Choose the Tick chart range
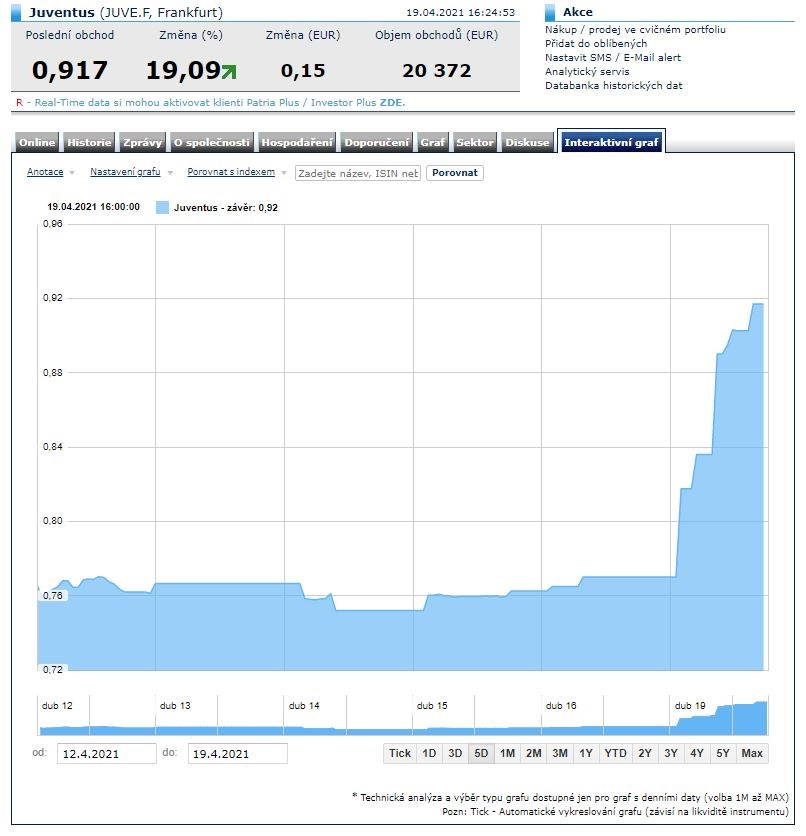806x836 pixels. point(399,753)
